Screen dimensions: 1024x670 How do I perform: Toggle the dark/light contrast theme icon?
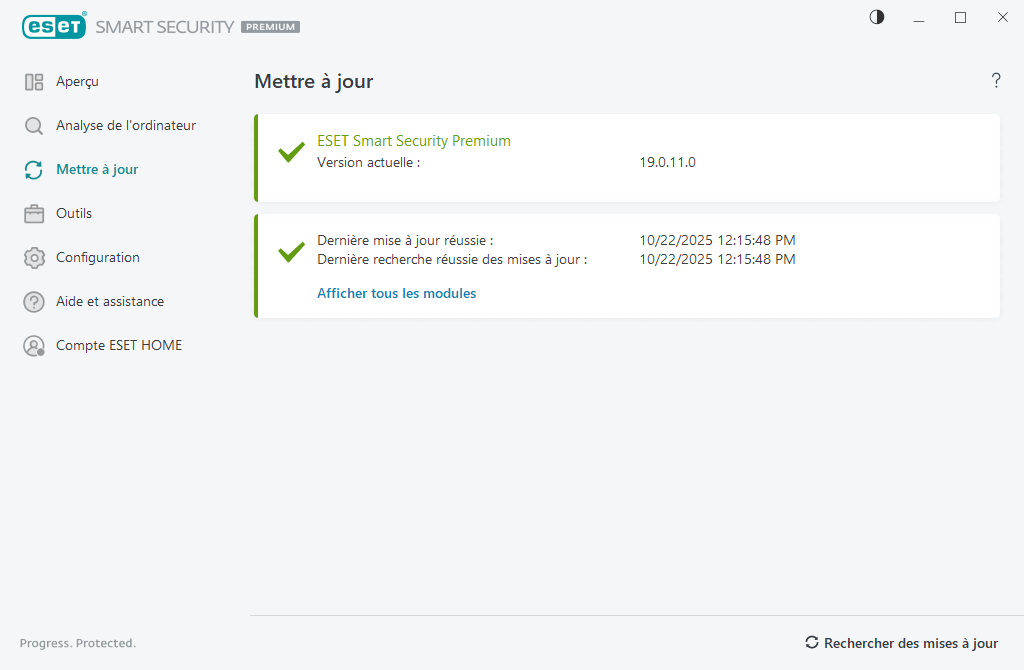pyautogui.click(x=877, y=17)
